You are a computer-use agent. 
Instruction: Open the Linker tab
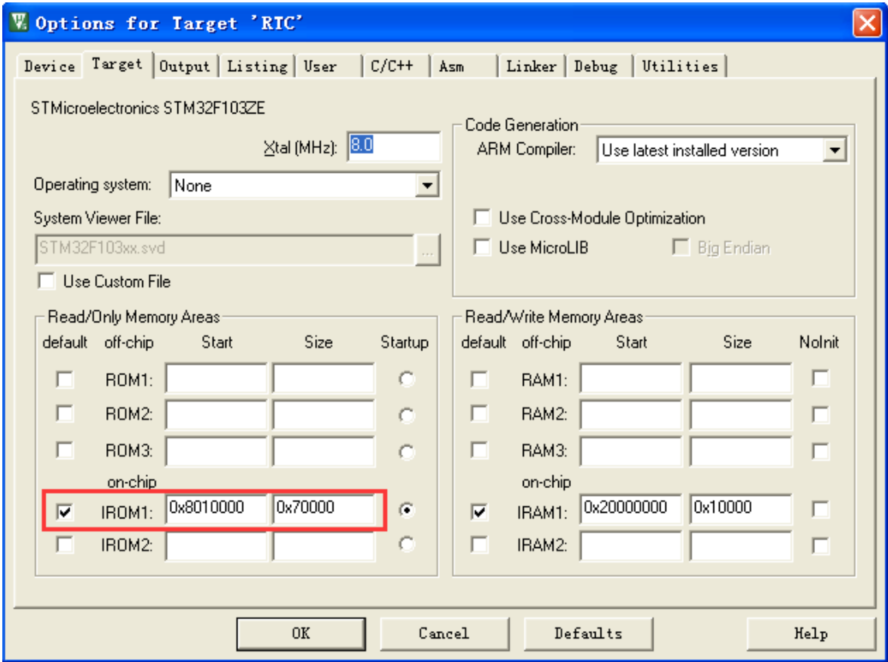(531, 66)
